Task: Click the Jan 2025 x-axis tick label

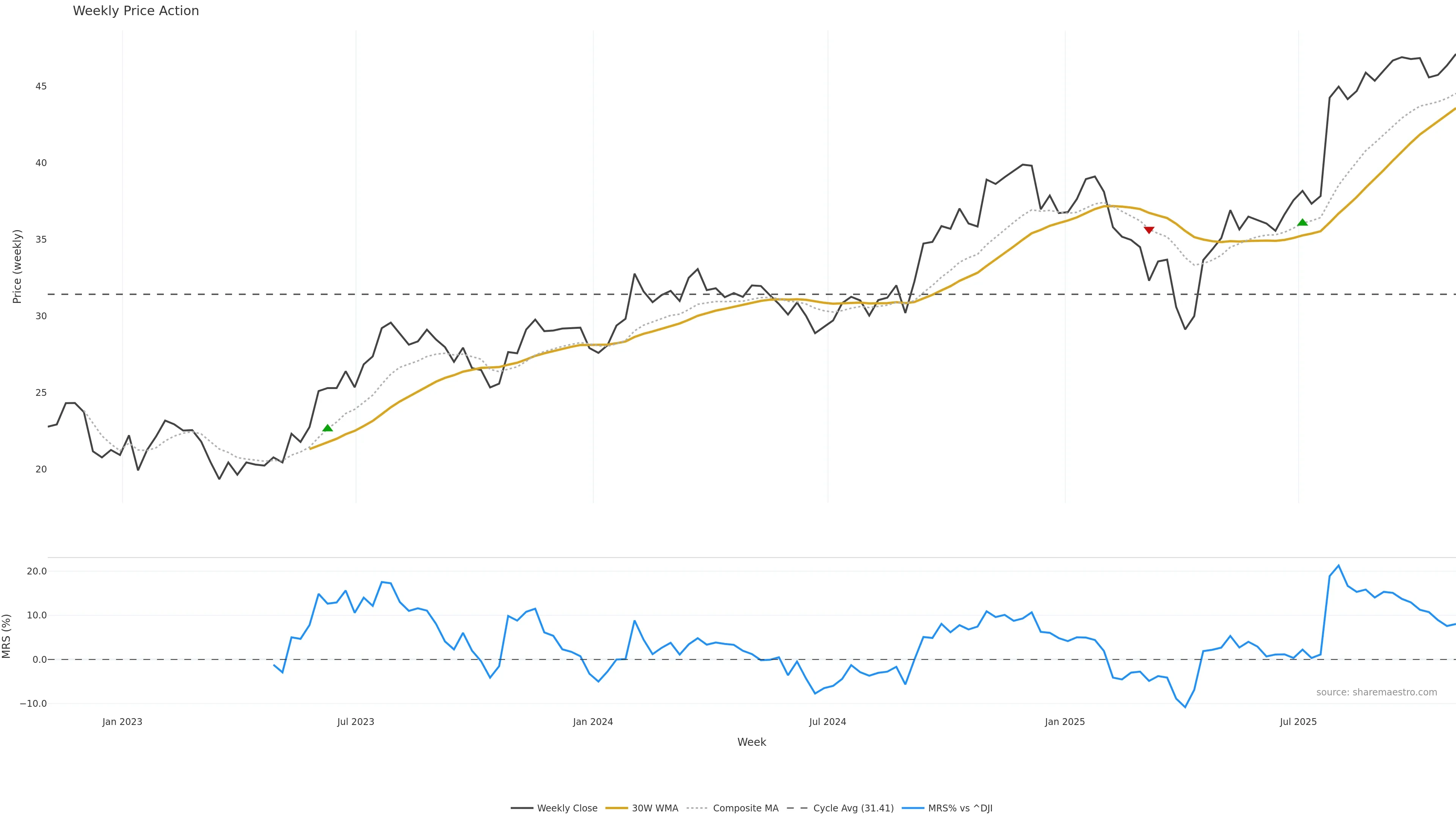Action: tap(1065, 722)
